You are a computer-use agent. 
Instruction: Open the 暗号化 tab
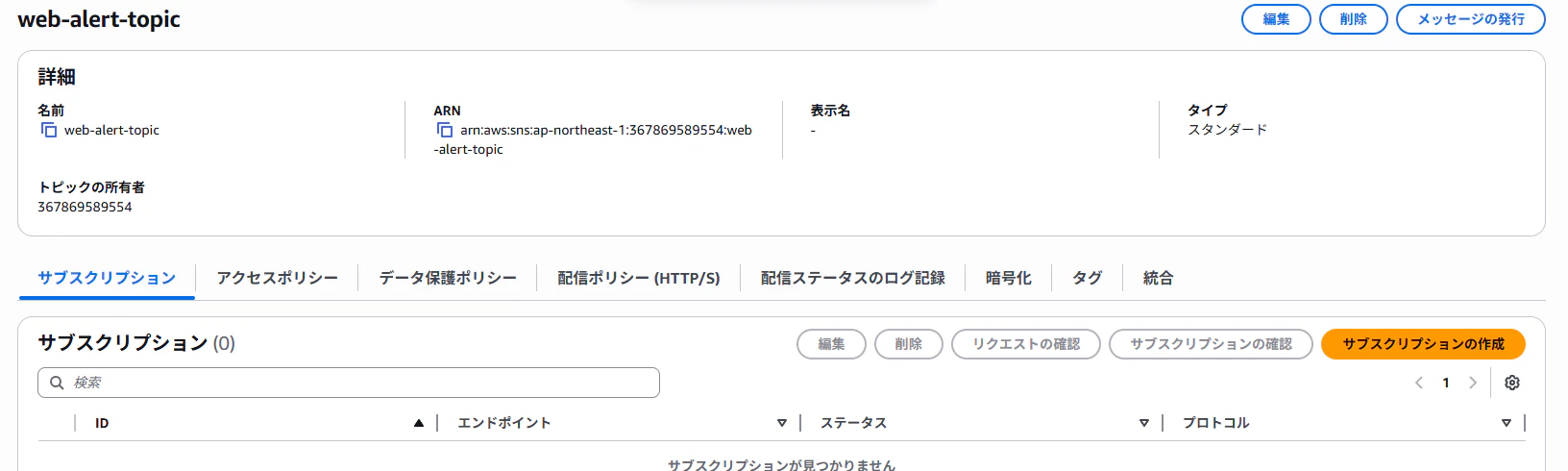tap(1009, 278)
